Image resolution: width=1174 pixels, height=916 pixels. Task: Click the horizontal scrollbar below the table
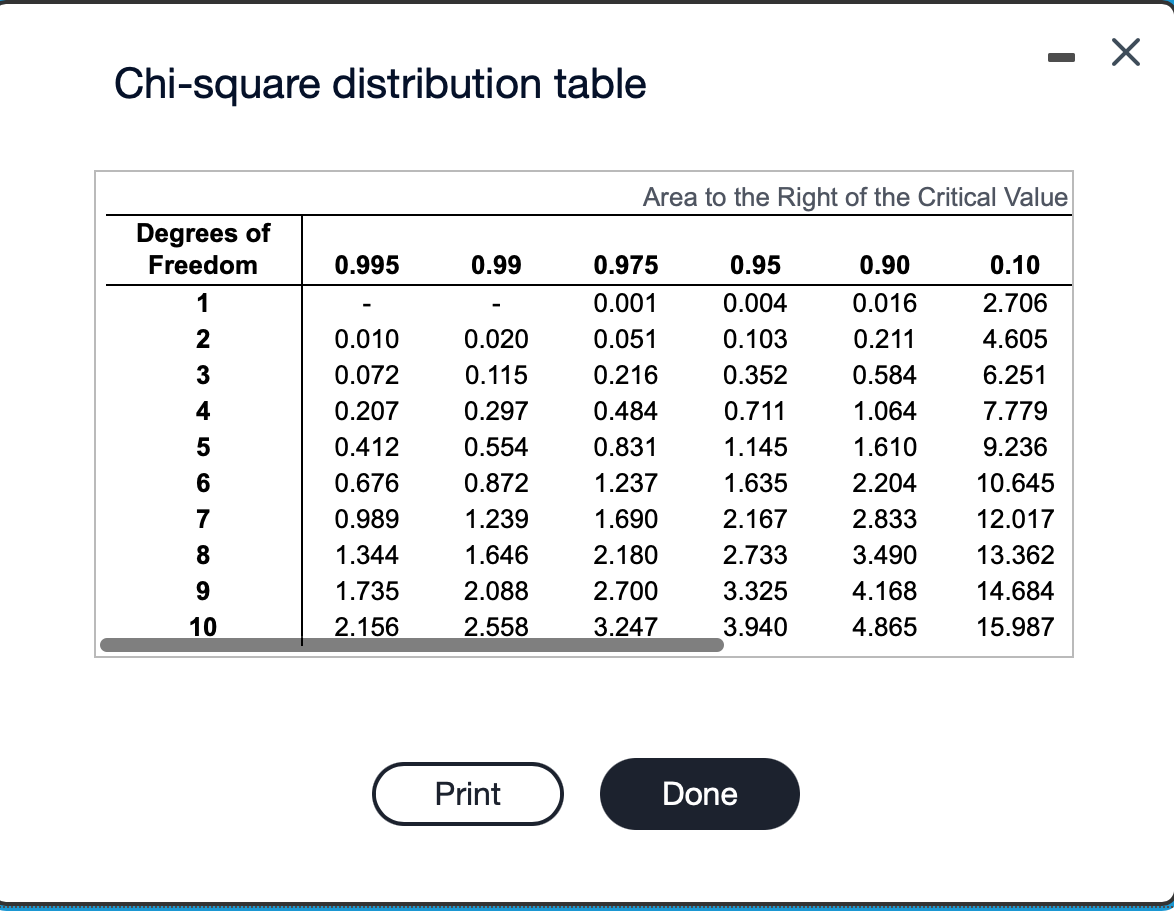tap(410, 645)
